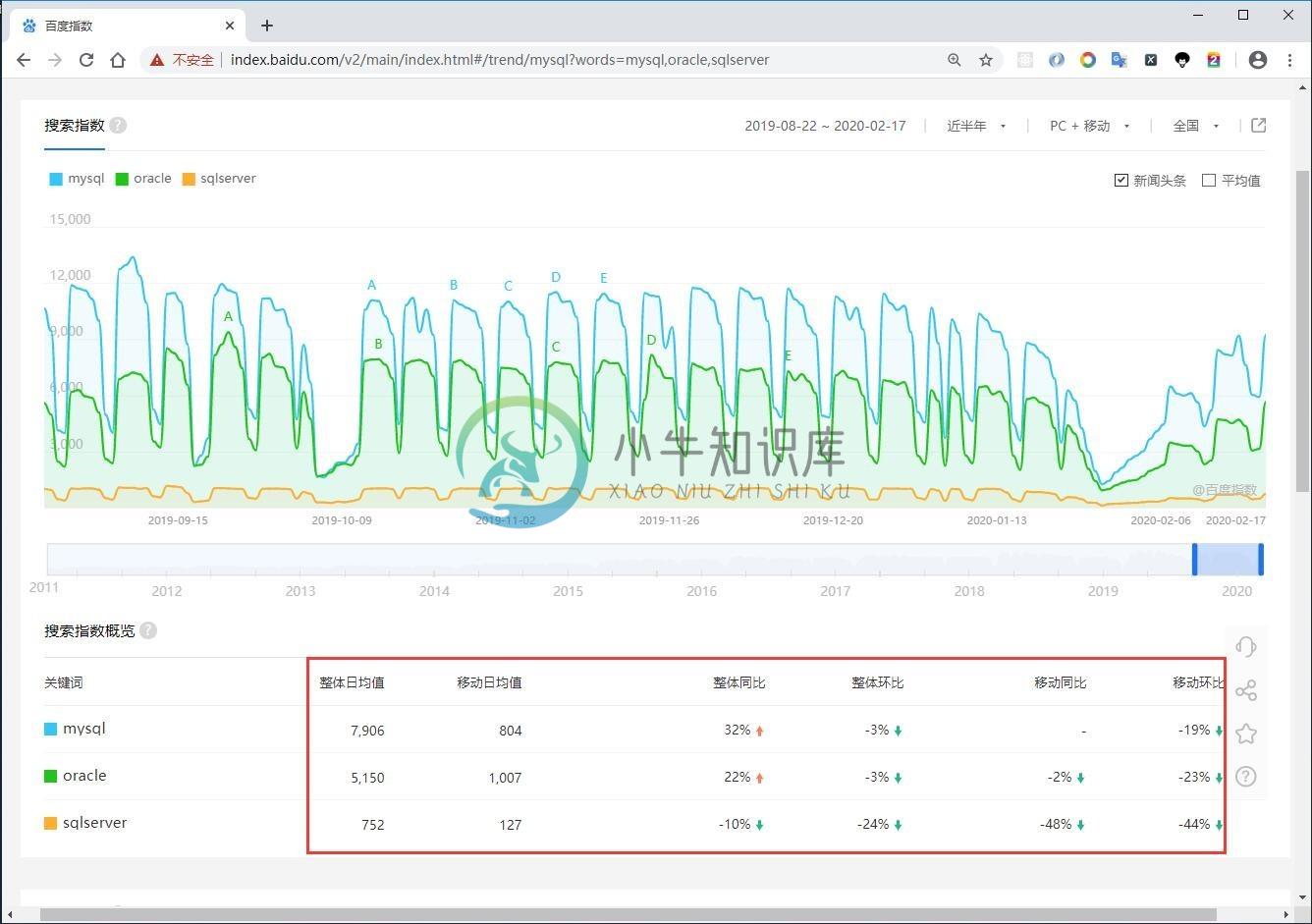Open the zoom magnifier in address bar
Screen dimensions: 1312x924
pyautogui.click(x=954, y=60)
